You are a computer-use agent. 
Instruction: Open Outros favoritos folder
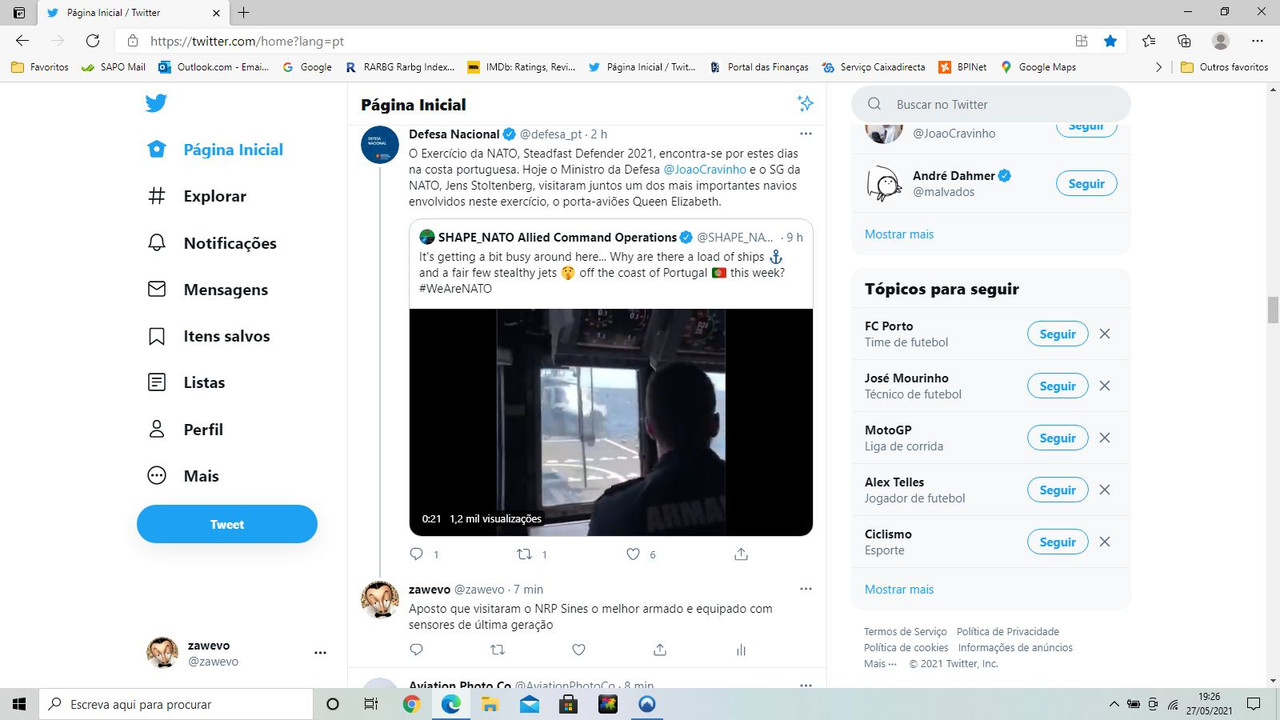click(x=1224, y=67)
